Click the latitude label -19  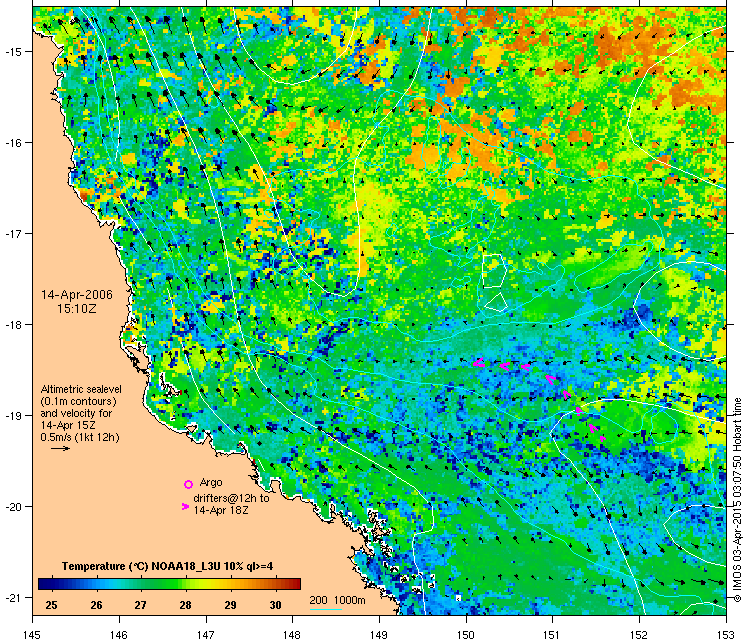click(12, 415)
